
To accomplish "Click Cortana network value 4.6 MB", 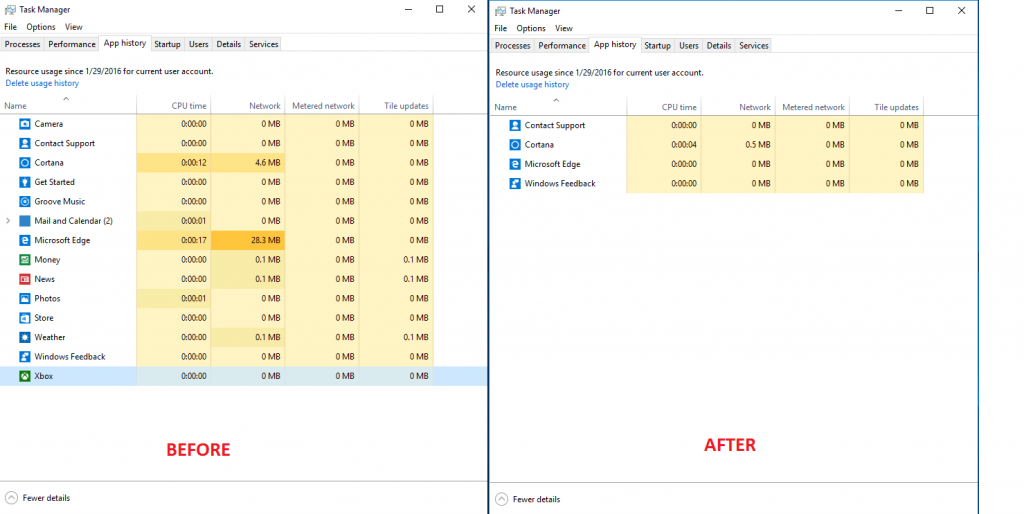I will click(x=267, y=163).
